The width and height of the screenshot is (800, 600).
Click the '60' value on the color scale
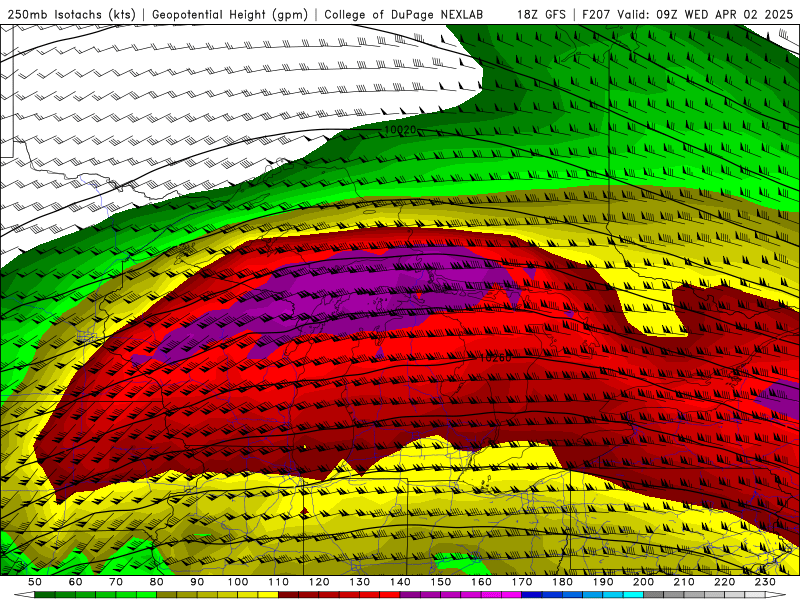[x=76, y=582]
